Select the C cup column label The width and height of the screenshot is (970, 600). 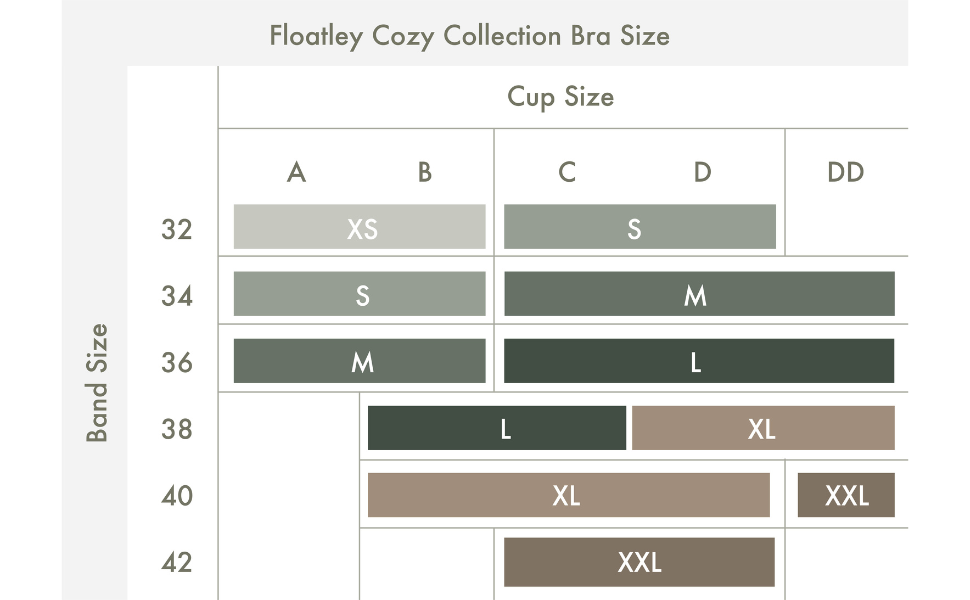(x=567, y=172)
